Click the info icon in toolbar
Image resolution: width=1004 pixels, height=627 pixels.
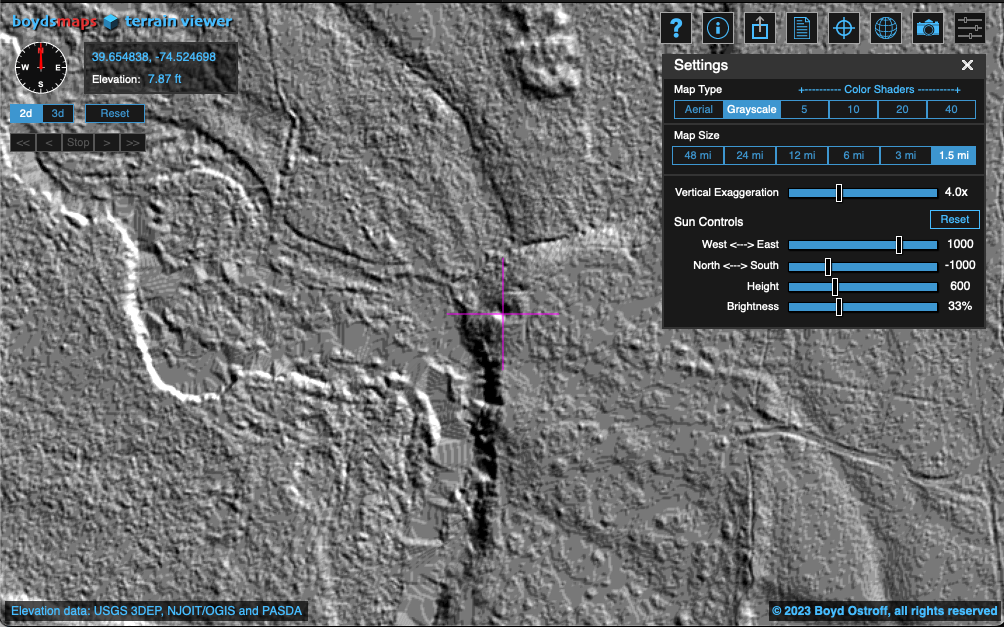717,28
